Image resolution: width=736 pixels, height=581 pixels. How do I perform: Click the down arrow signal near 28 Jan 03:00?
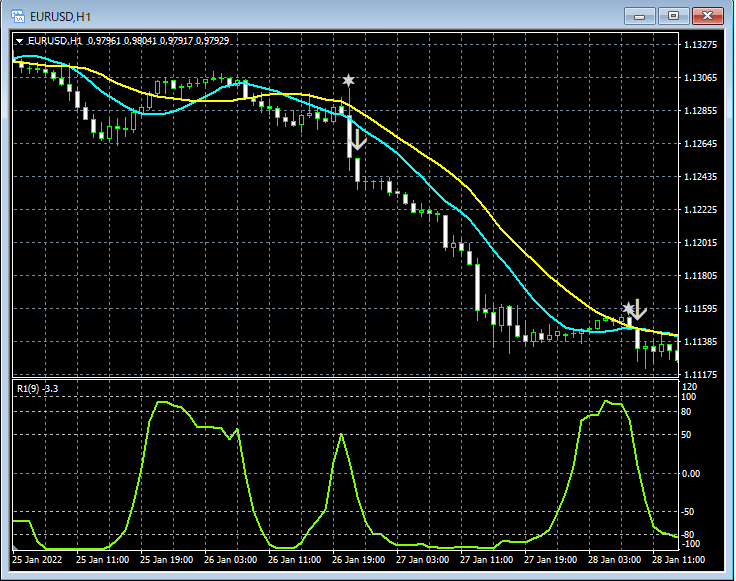639,309
